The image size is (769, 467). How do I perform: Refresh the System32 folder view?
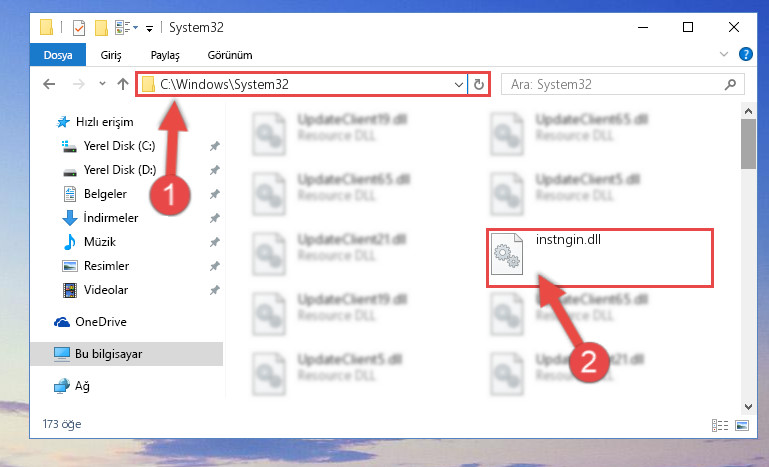479,84
